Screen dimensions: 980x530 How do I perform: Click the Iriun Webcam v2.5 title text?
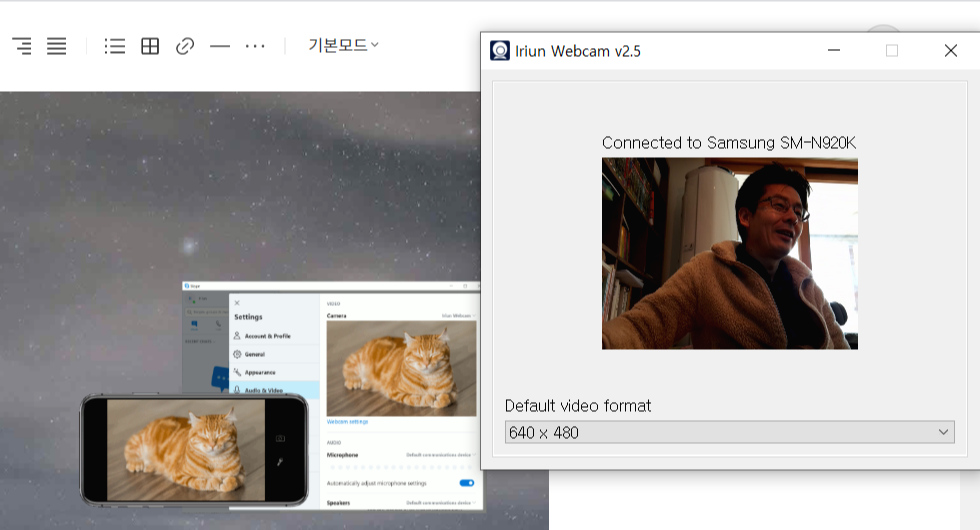click(578, 51)
